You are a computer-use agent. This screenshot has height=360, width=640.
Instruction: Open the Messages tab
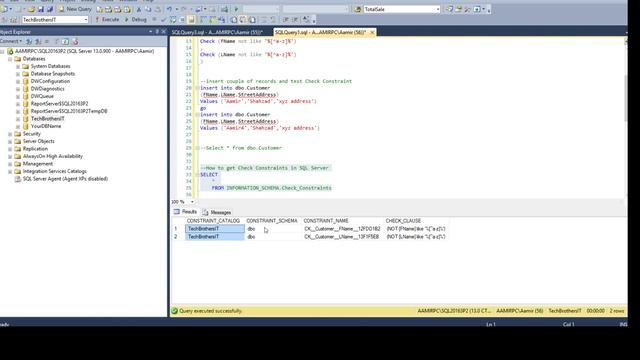pyautogui.click(x=217, y=212)
